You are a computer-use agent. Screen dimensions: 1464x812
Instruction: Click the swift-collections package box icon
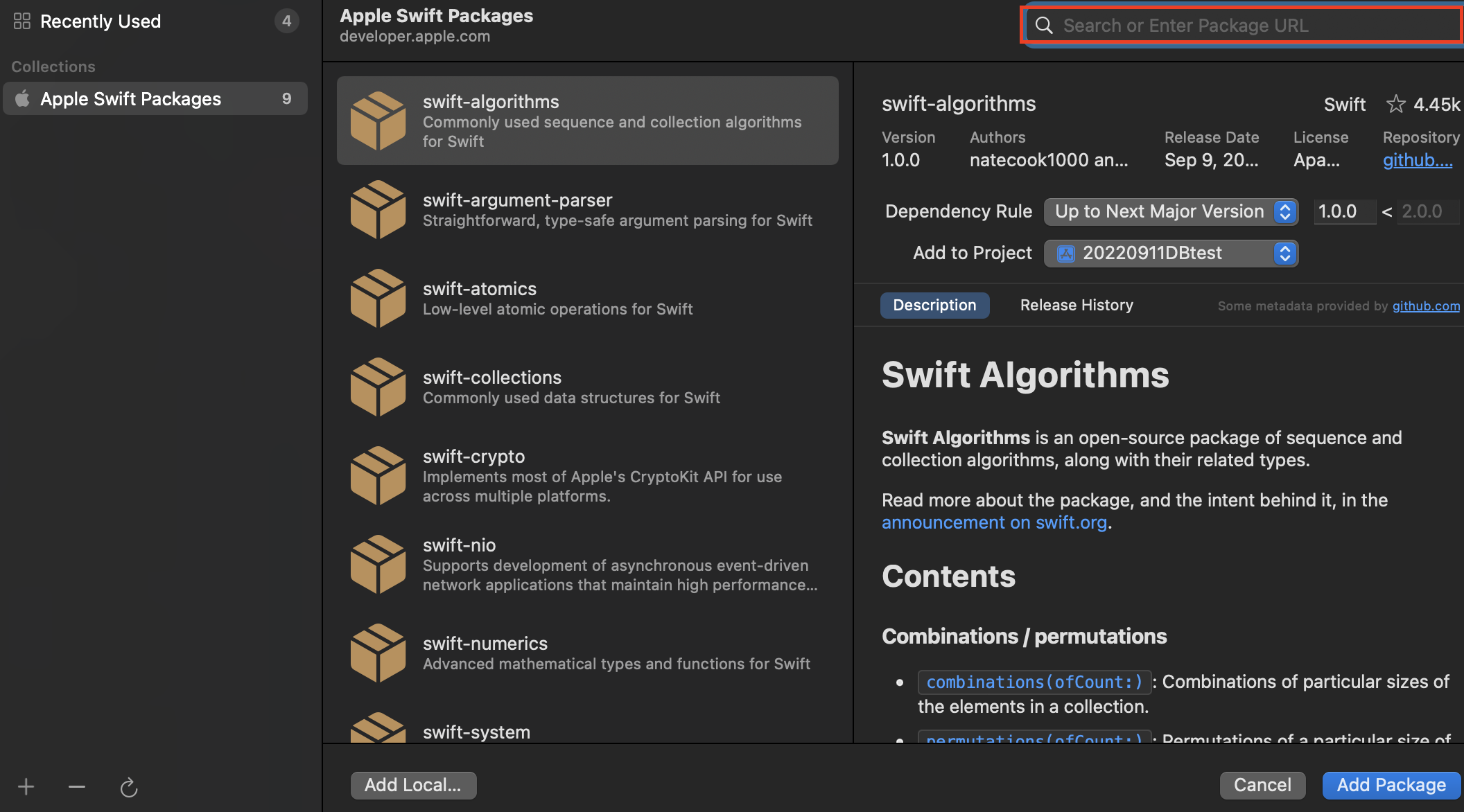[x=378, y=387]
